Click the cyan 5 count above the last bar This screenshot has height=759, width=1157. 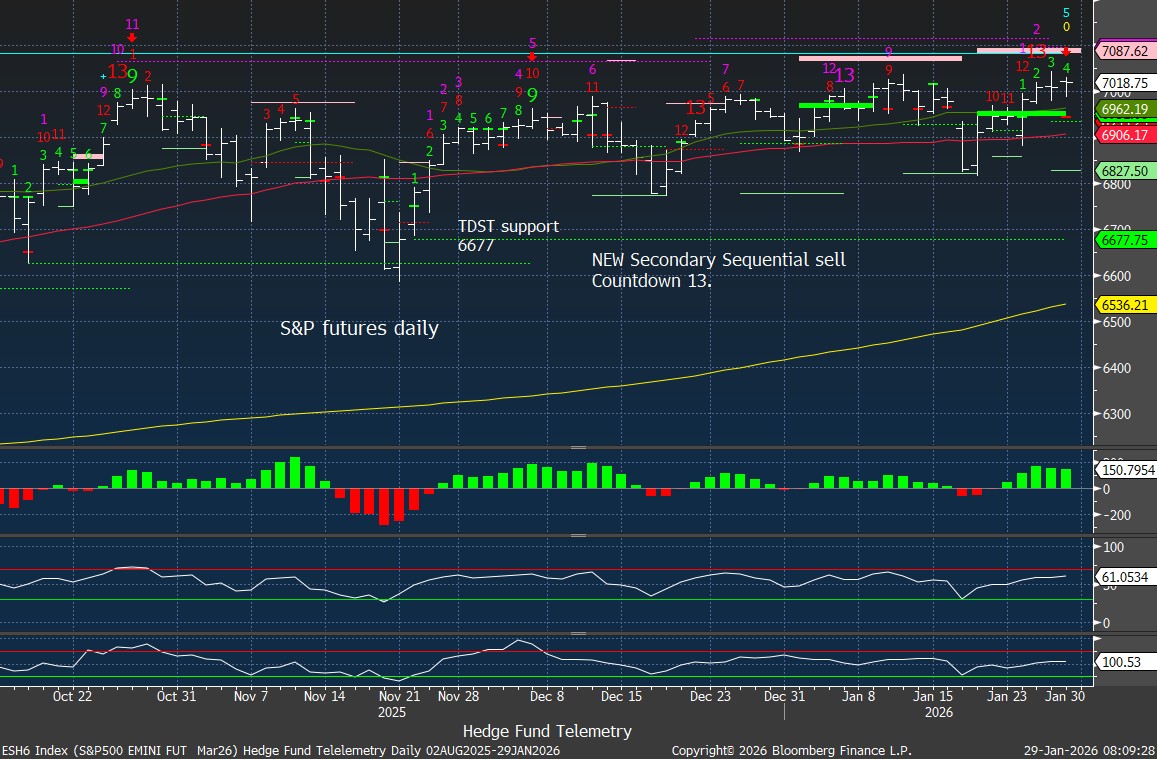click(1066, 13)
